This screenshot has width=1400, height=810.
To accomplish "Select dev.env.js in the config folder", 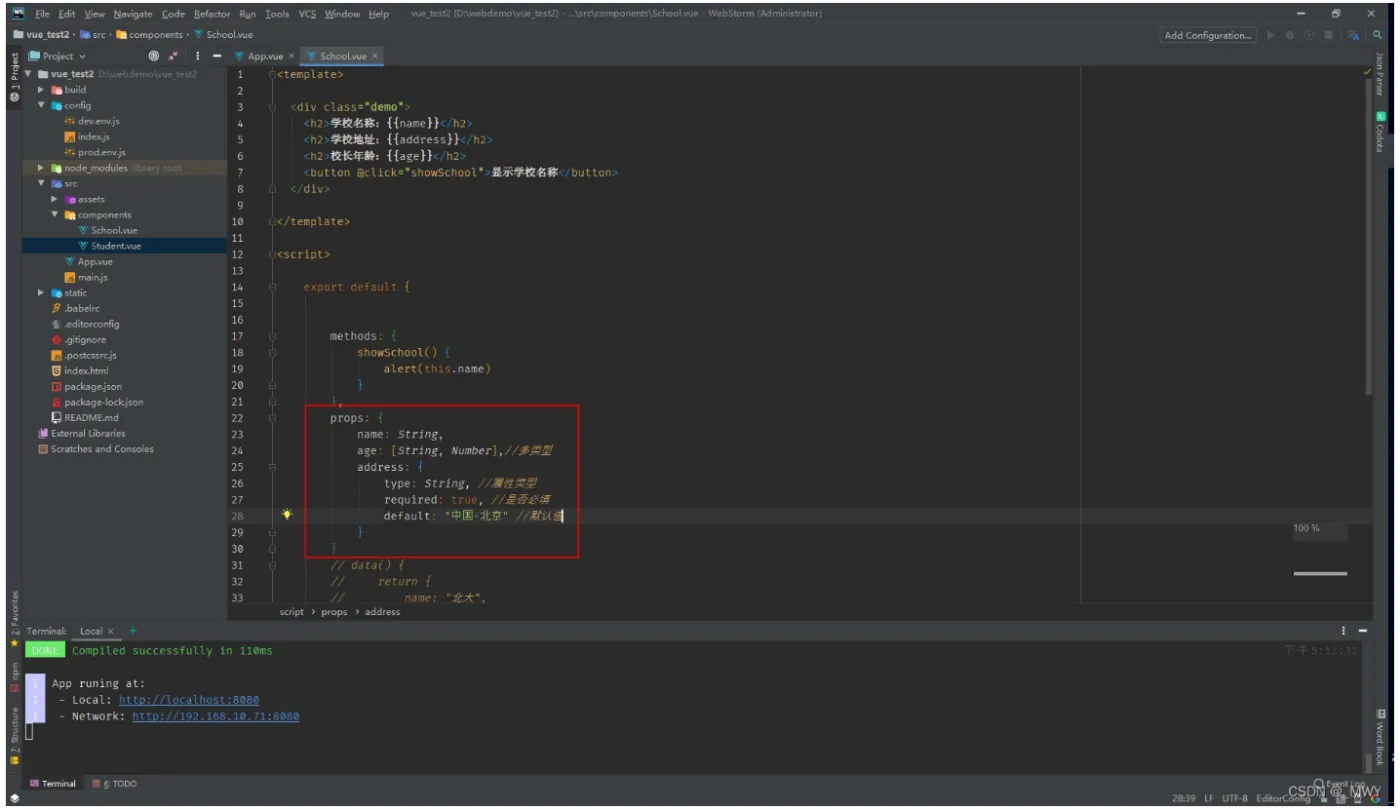I will [x=99, y=121].
